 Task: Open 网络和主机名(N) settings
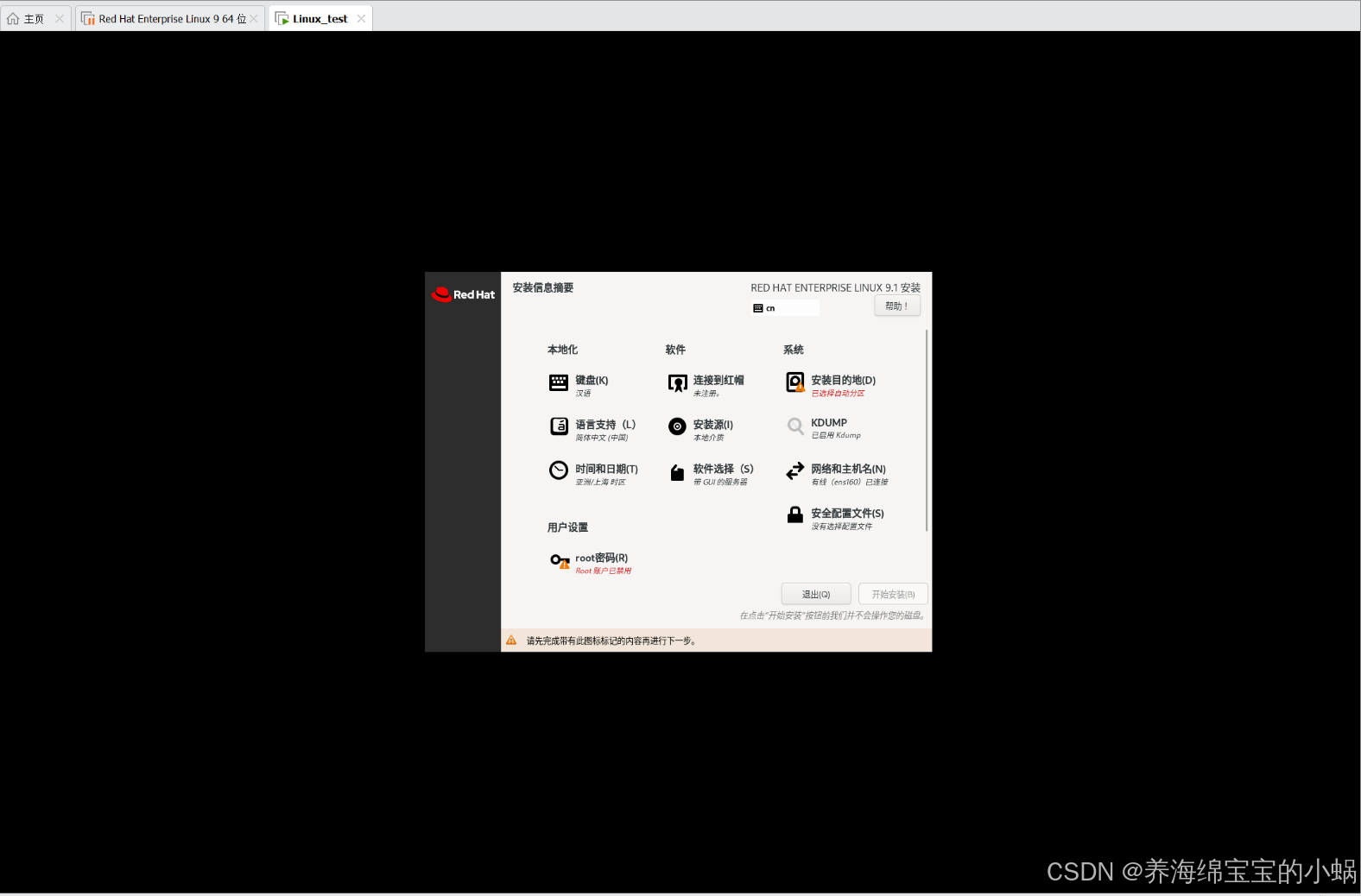coord(848,469)
